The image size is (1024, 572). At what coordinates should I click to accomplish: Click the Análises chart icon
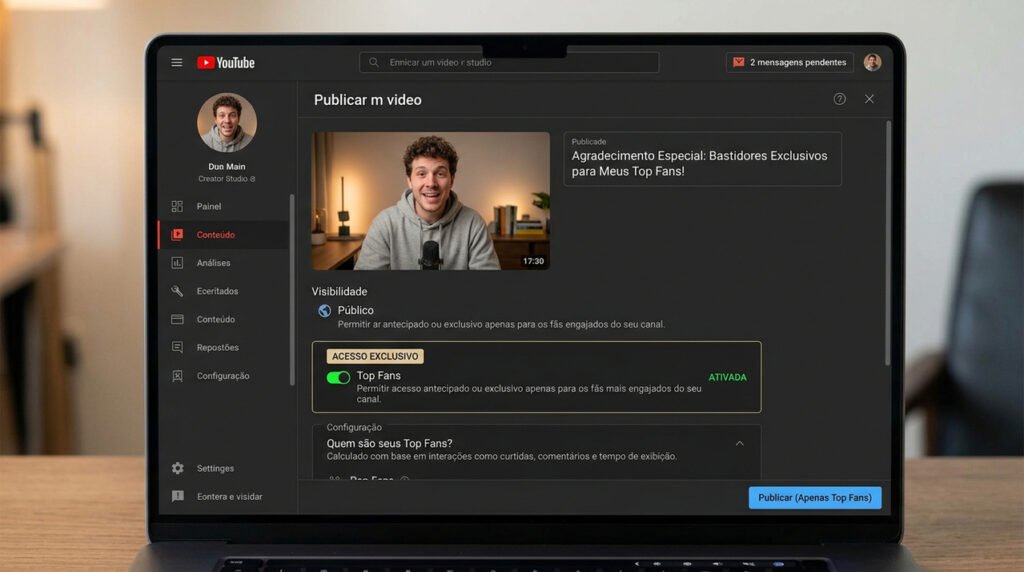tap(177, 262)
